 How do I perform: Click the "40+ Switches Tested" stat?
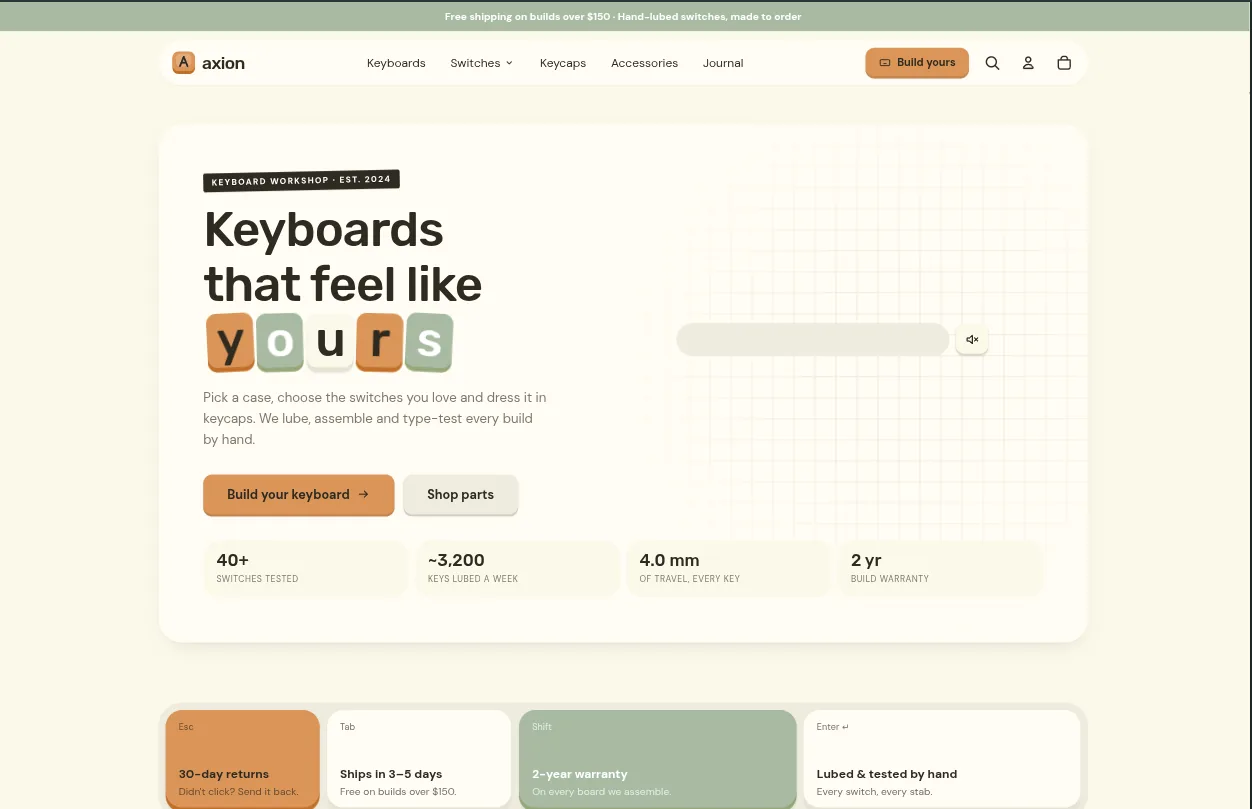[x=306, y=568]
